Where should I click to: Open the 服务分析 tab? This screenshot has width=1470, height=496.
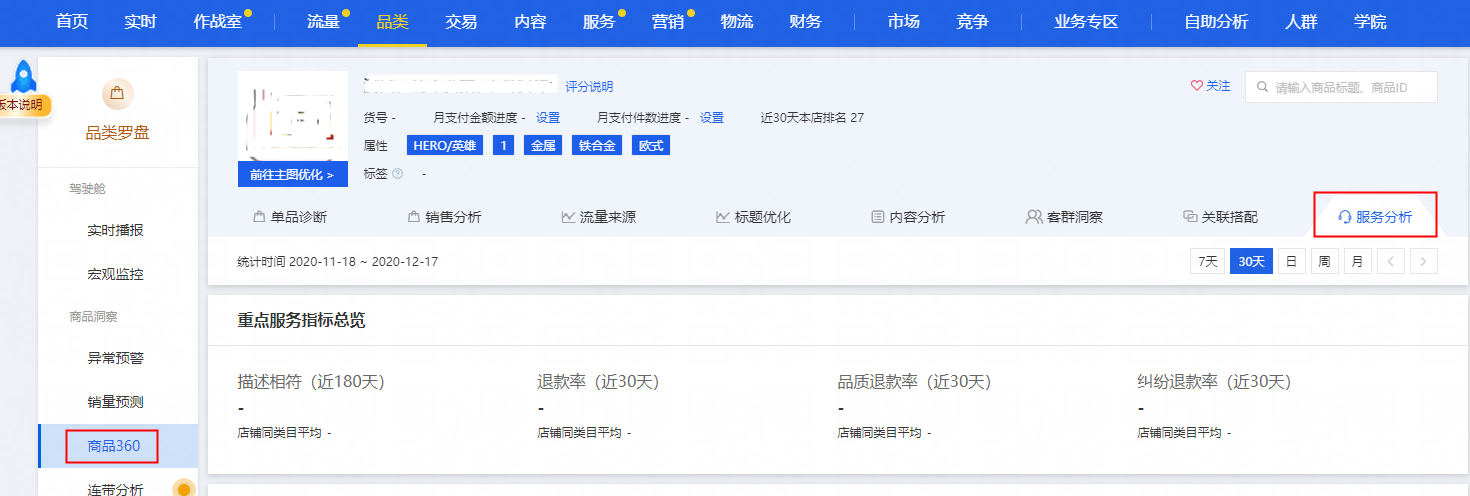(x=1375, y=217)
